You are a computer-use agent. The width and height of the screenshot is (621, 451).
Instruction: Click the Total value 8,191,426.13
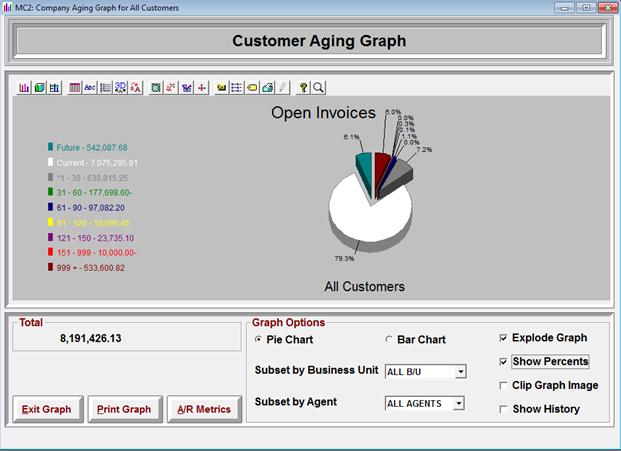click(x=91, y=339)
